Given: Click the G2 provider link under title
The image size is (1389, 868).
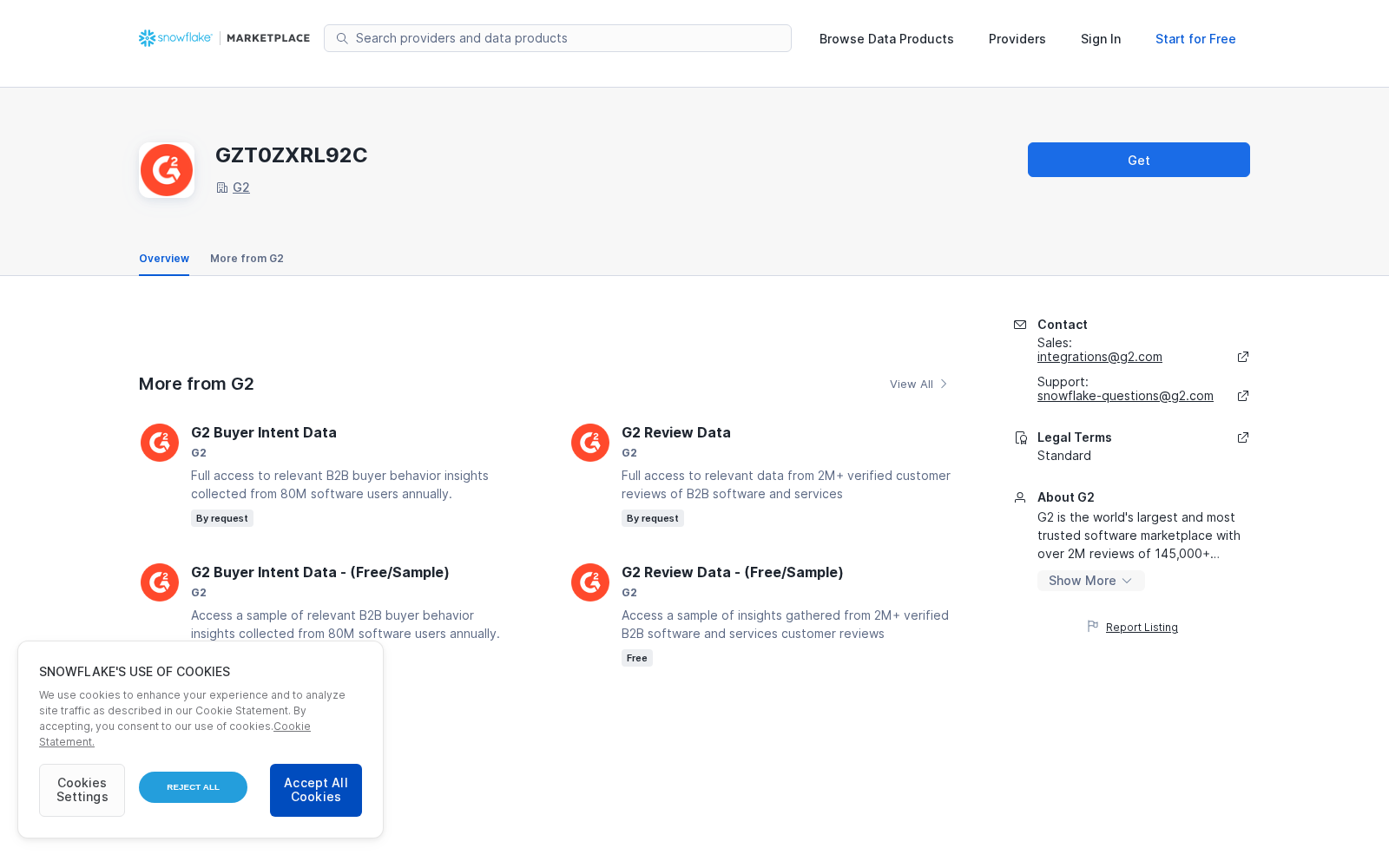Looking at the screenshot, I should (241, 187).
